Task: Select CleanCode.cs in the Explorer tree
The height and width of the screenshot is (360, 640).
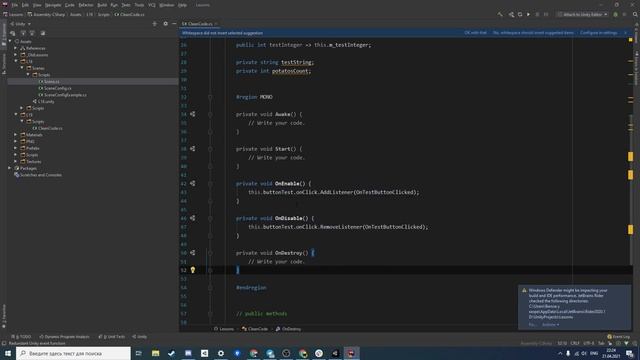Action: click(47, 128)
